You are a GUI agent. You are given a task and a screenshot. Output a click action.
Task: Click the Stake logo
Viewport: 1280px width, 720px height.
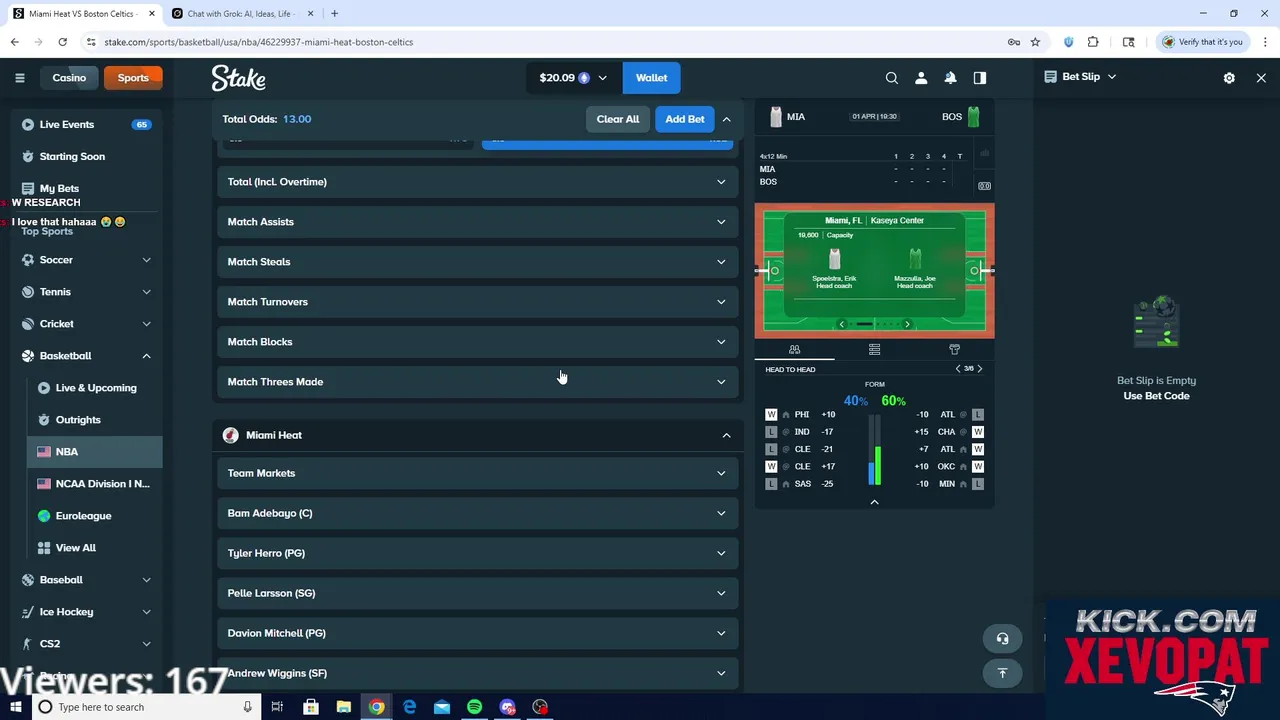pyautogui.click(x=238, y=78)
